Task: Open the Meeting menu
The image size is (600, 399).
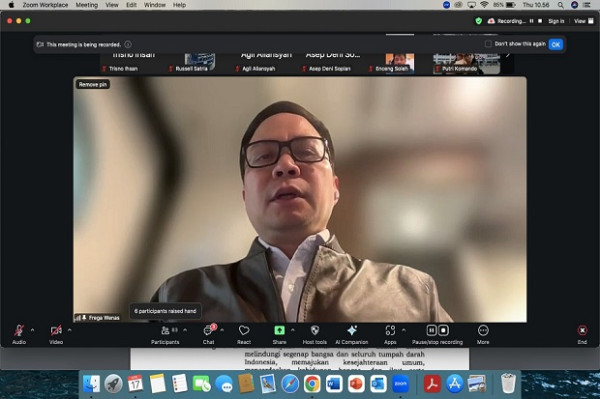Action: (x=86, y=5)
